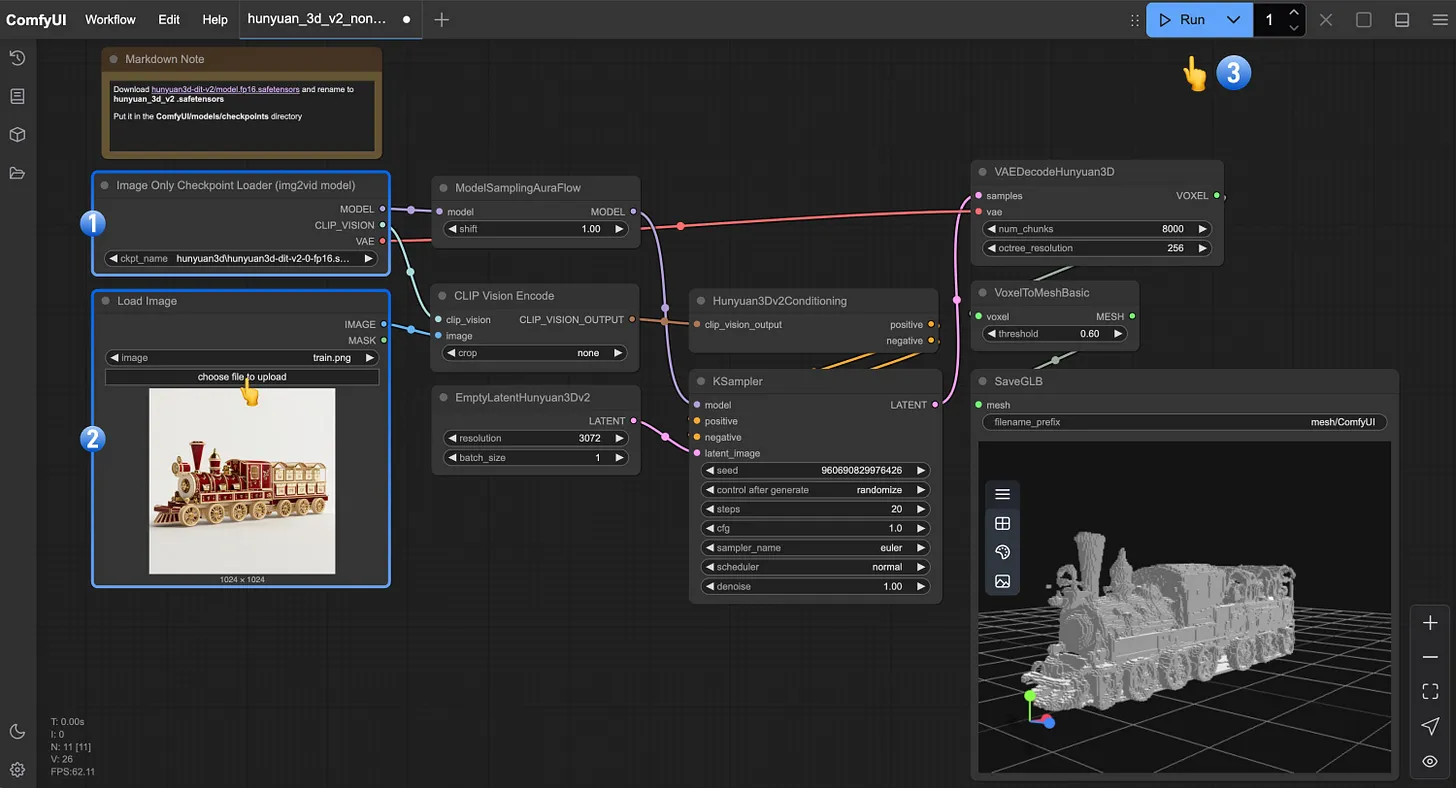This screenshot has height=788, width=1456.
Task: Click the denoise value slider
Action: click(816, 586)
